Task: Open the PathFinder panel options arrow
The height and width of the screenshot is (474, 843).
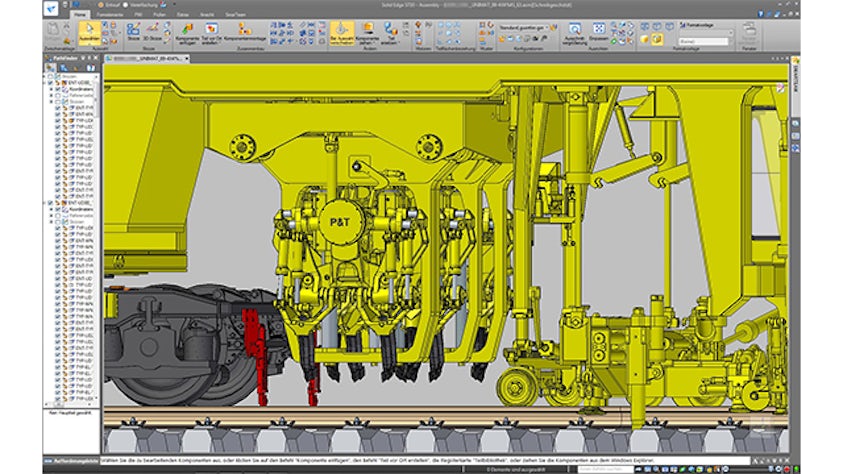Action: [x=83, y=58]
